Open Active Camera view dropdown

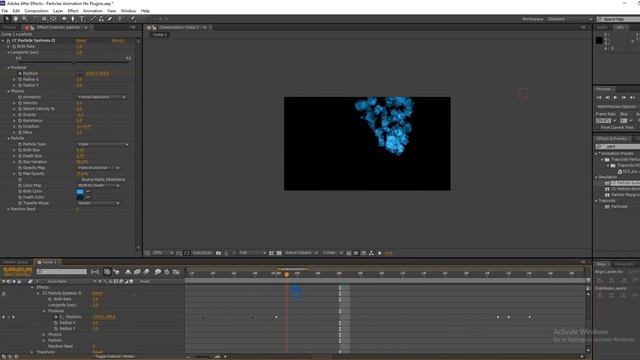301,253
